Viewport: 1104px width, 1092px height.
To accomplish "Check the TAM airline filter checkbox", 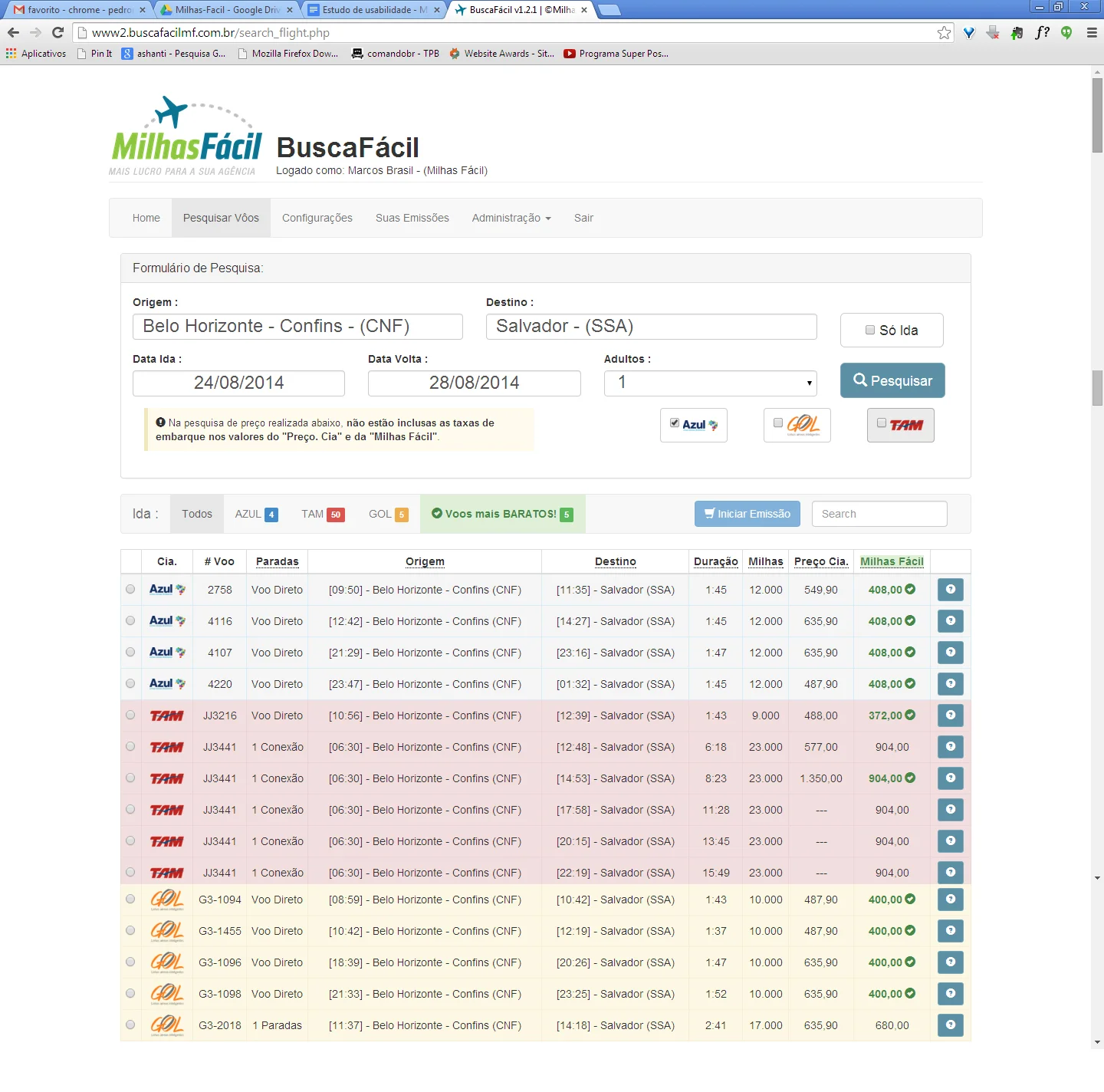I will pos(882,423).
